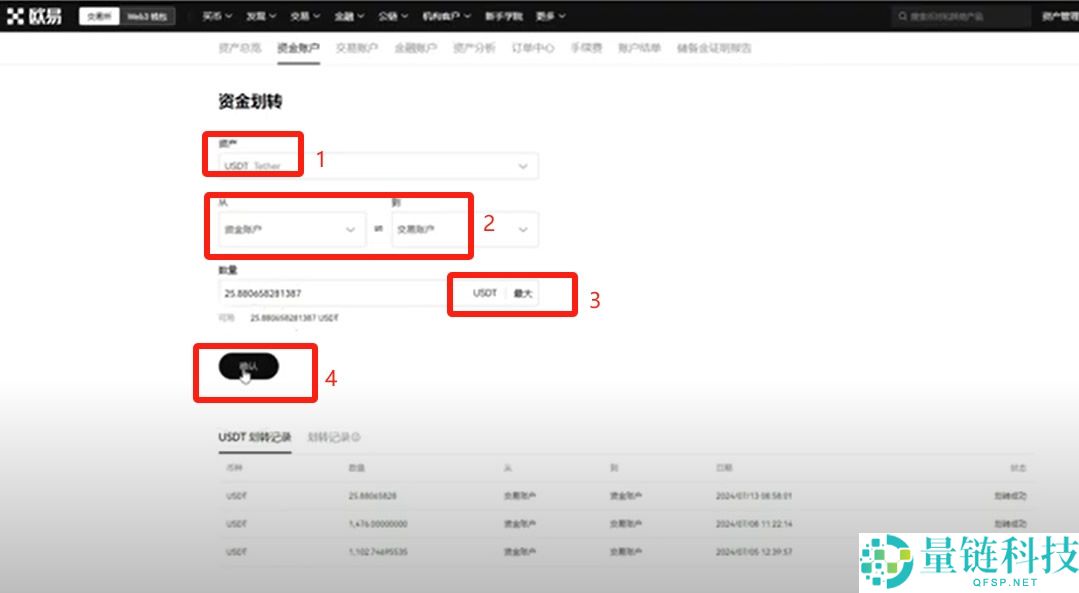Select 交易所 mode at top left

pyautogui.click(x=100, y=15)
